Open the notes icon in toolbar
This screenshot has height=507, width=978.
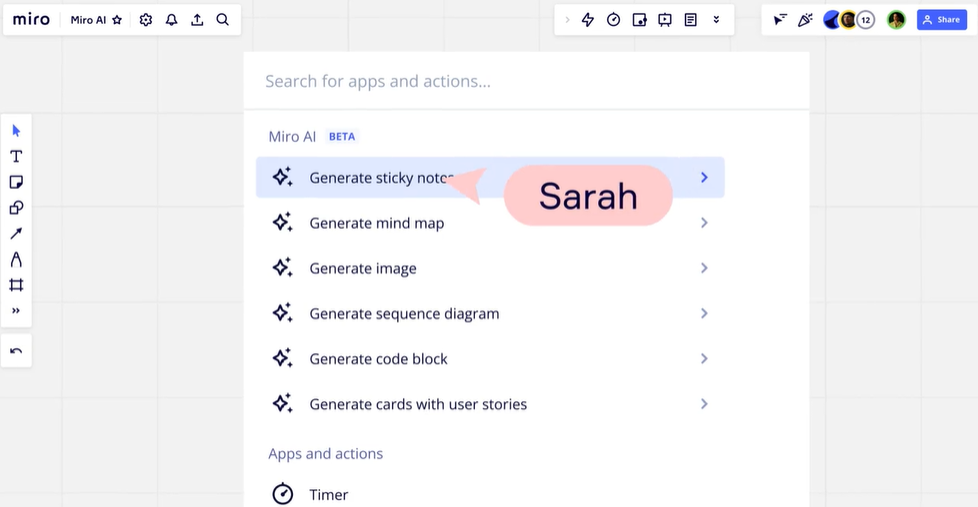tap(690, 20)
